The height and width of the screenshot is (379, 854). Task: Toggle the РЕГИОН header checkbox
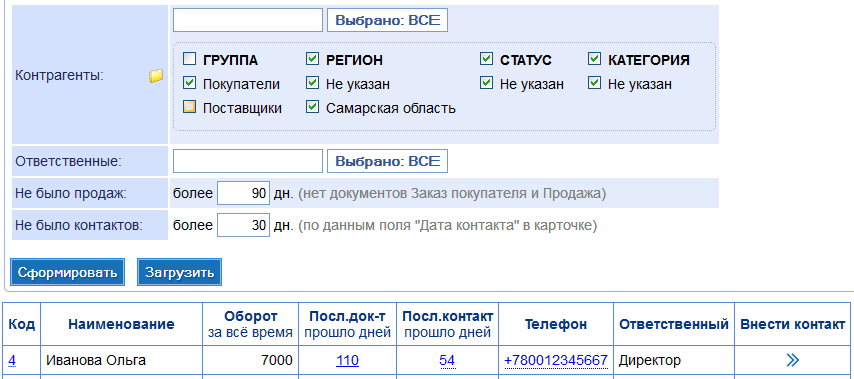[312, 59]
